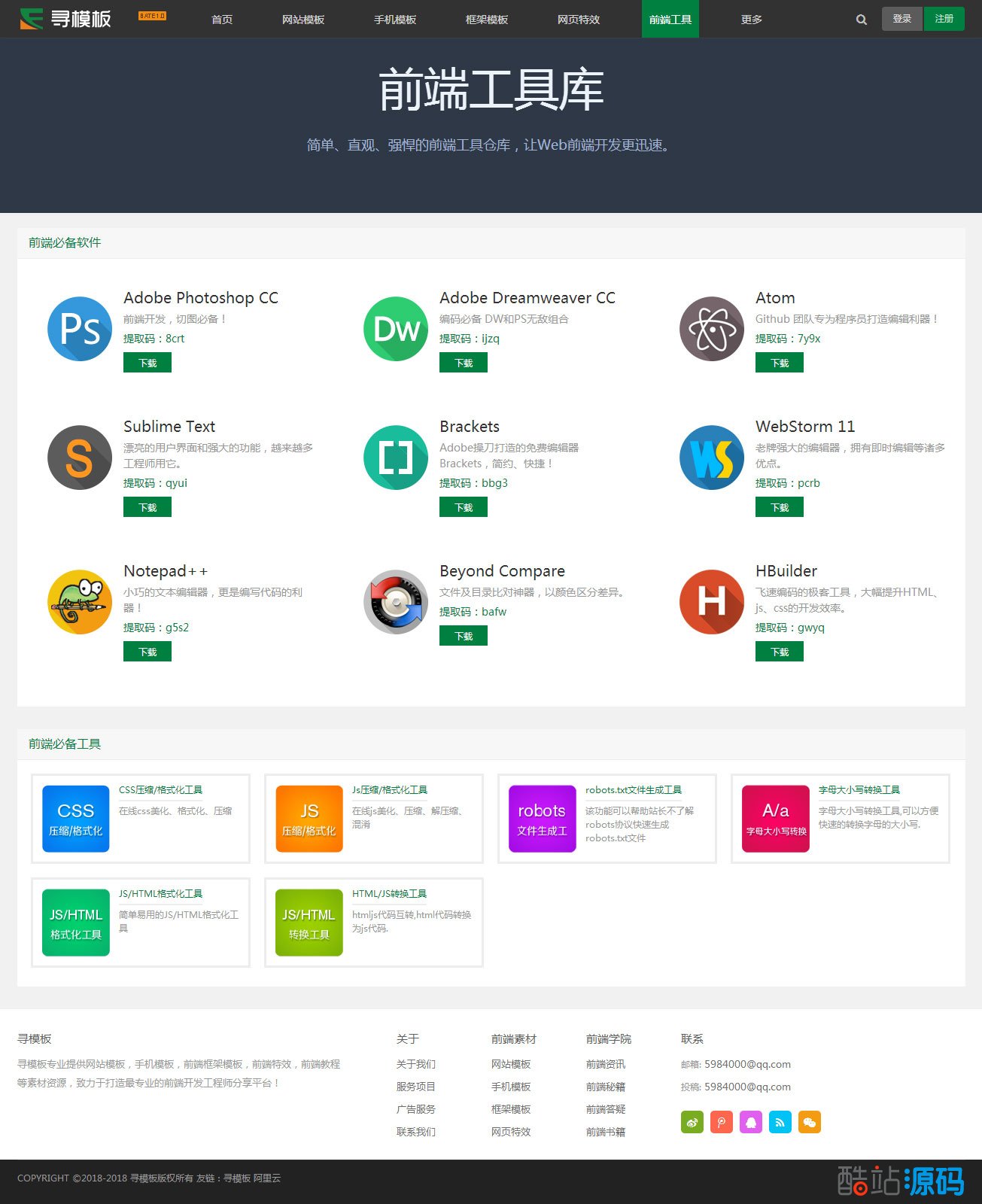
Task: Click the 关于我们 footer link
Action: [x=416, y=1064]
